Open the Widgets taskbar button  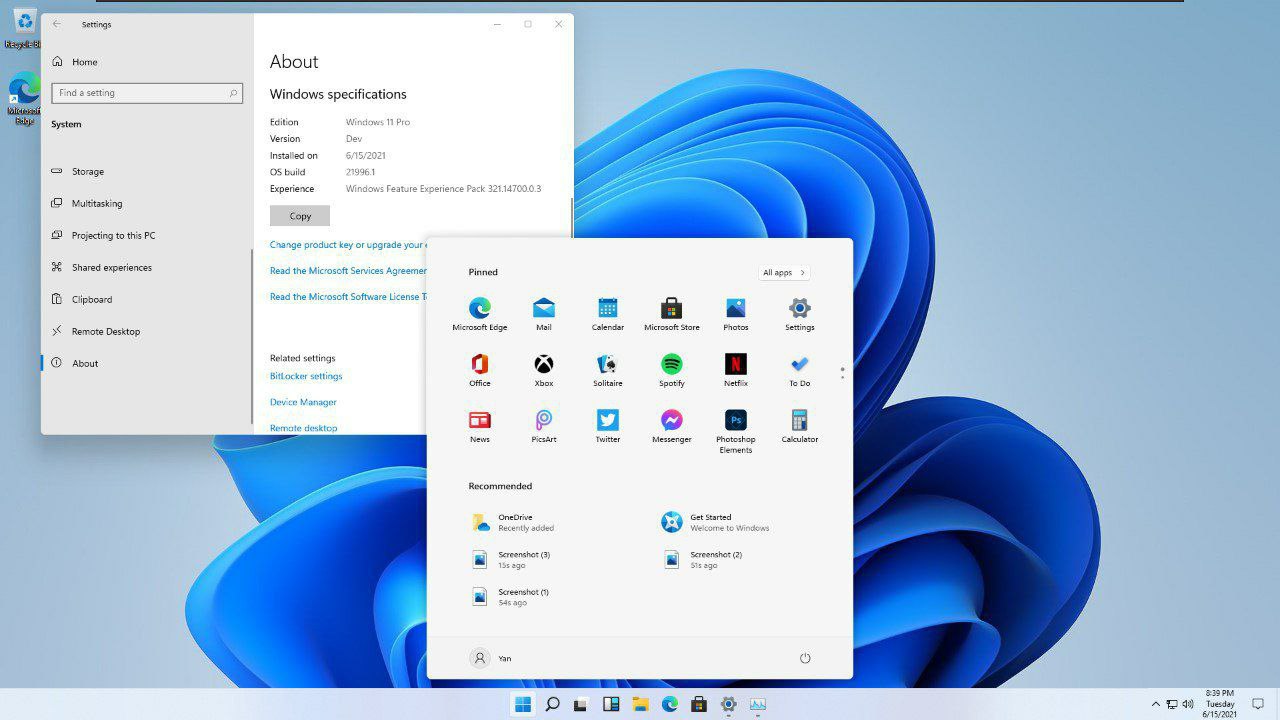611,704
